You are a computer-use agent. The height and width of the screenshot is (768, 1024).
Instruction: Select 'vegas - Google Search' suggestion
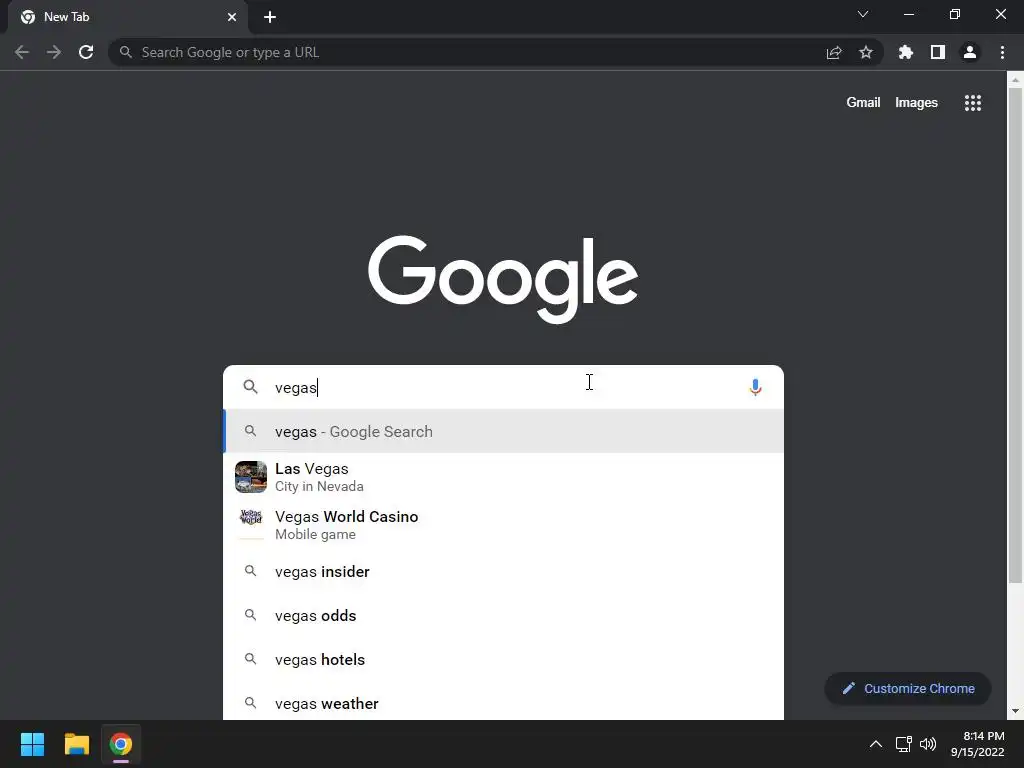point(504,431)
